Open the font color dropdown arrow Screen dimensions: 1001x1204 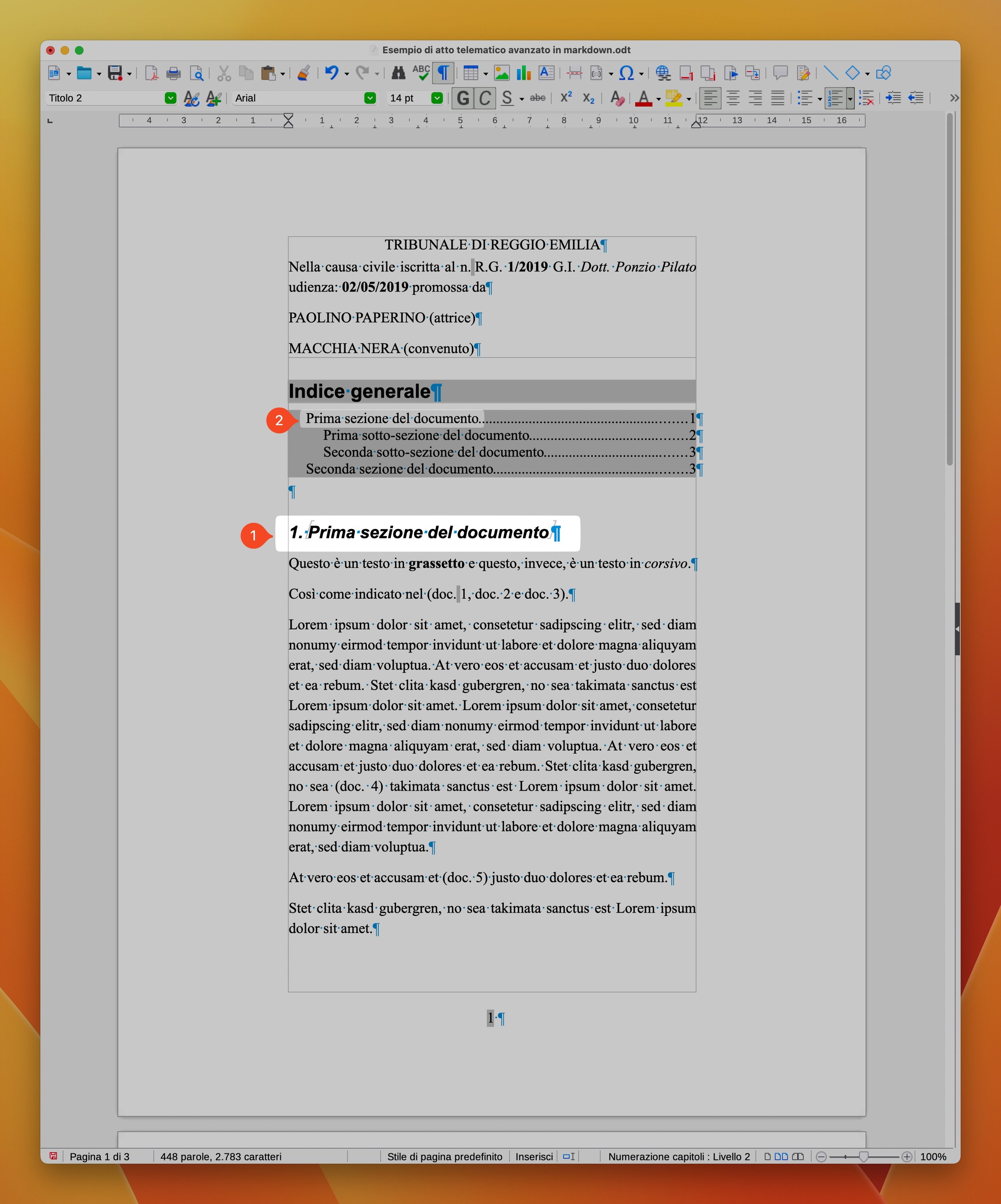pyautogui.click(x=658, y=99)
